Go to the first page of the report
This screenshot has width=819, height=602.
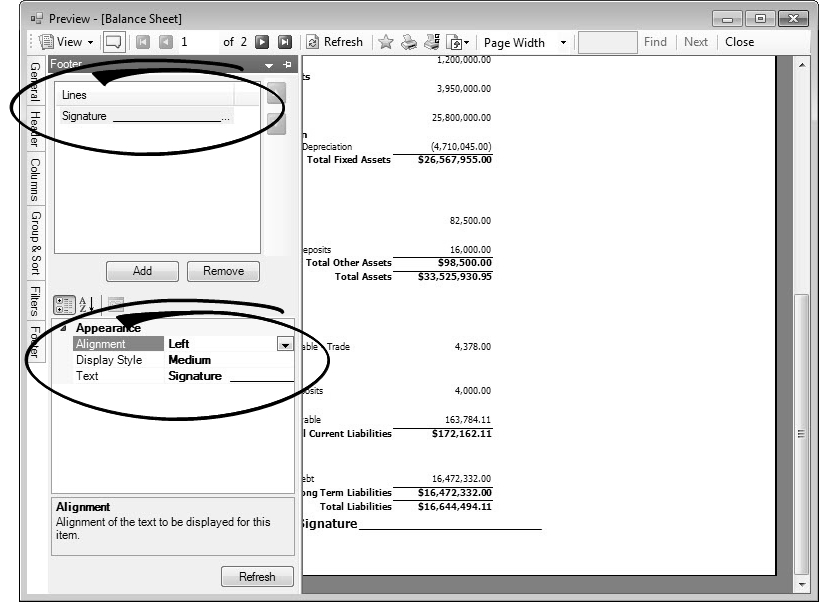(143, 42)
